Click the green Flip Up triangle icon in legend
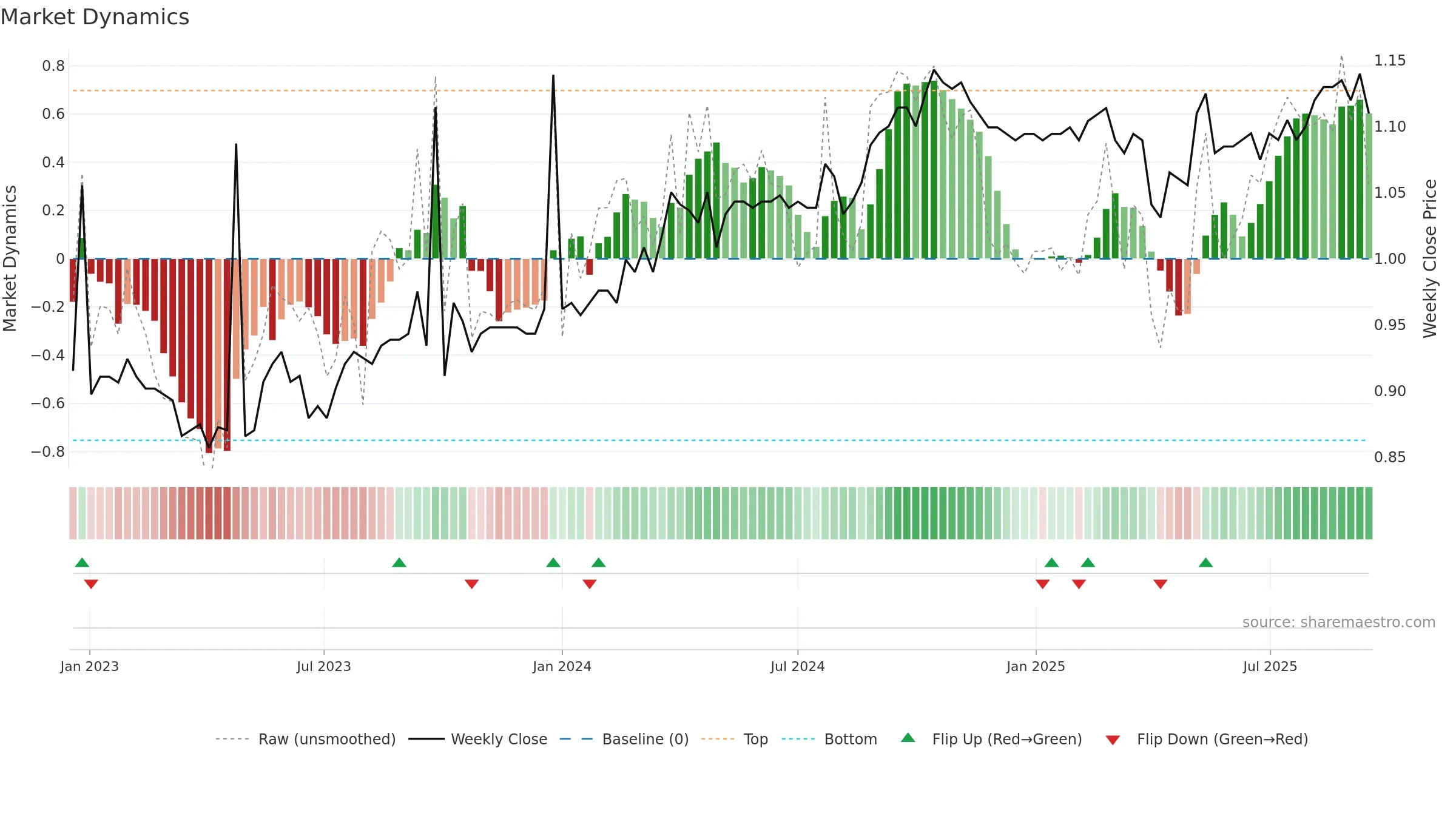Image resolution: width=1456 pixels, height=819 pixels. pyautogui.click(x=908, y=738)
